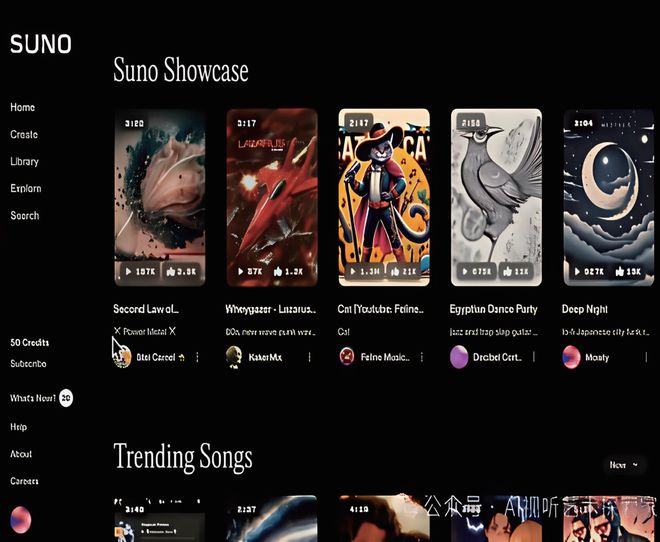Screen dimensions: 660x542
Task: Click the 50 Credits link
Action: [29, 343]
